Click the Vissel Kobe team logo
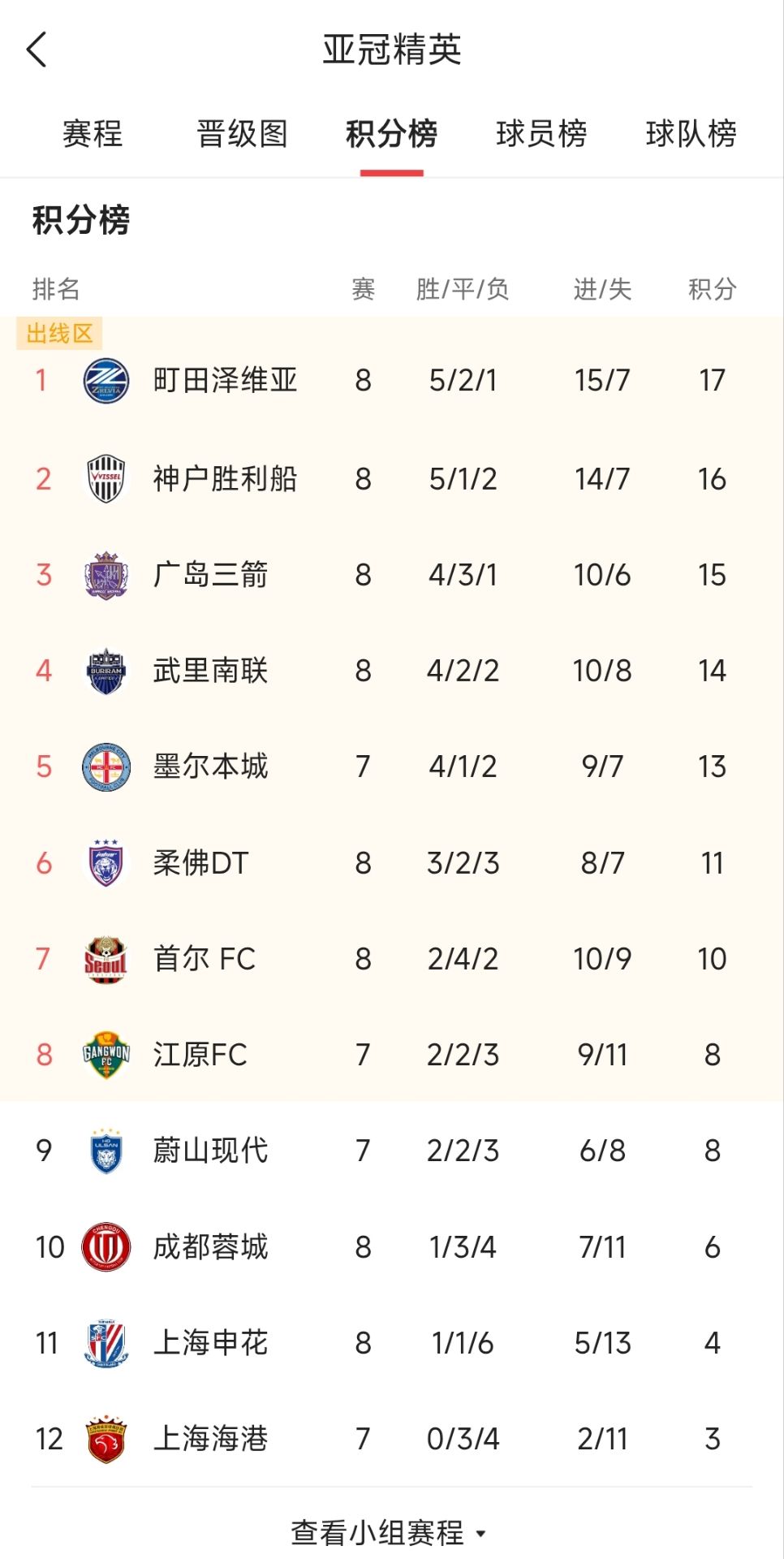 tap(106, 479)
